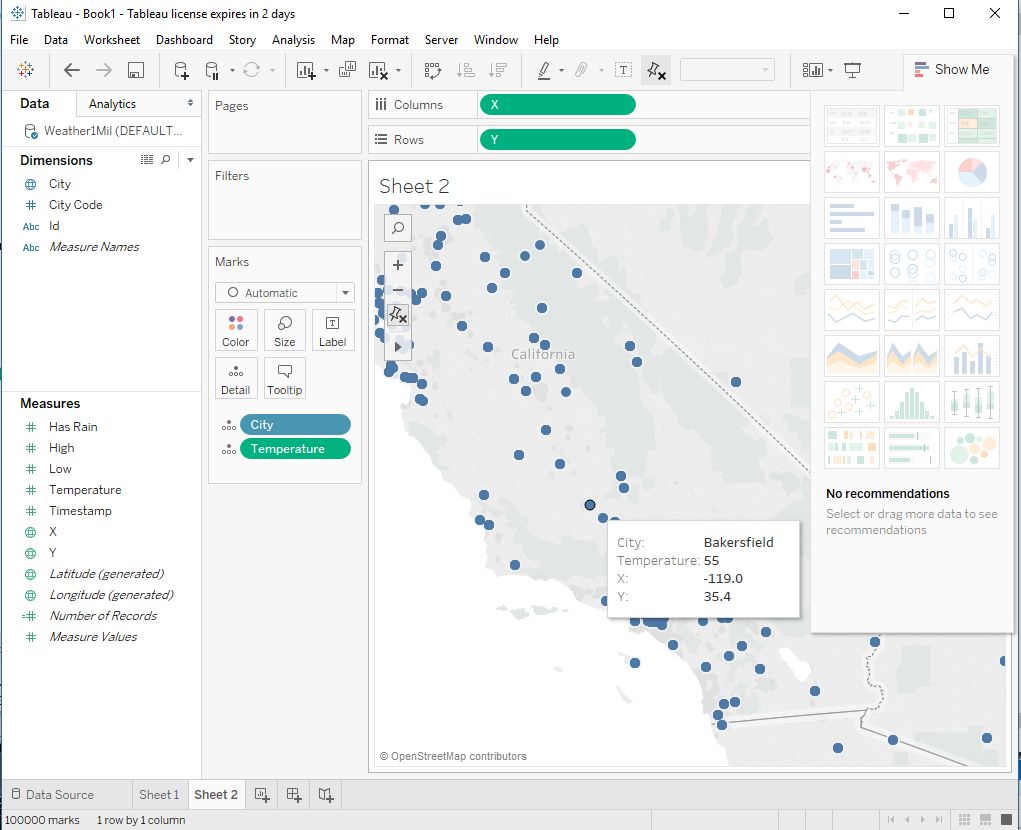
Task: Click the map zoom in plus button
Action: point(398,265)
